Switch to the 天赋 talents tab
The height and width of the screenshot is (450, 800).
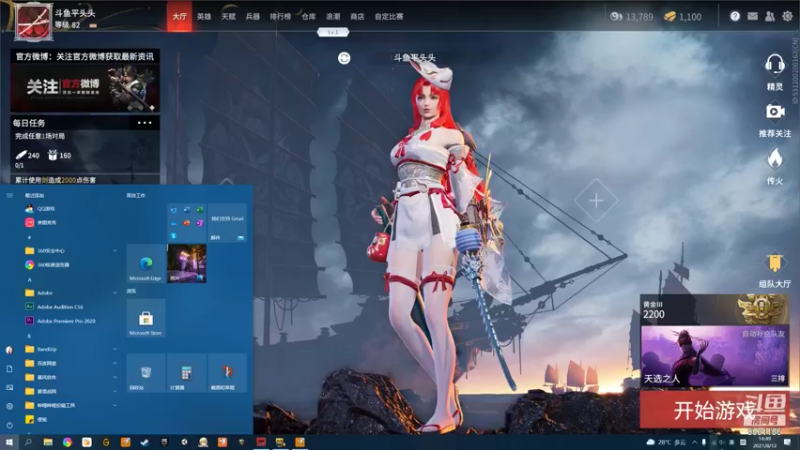point(228,16)
